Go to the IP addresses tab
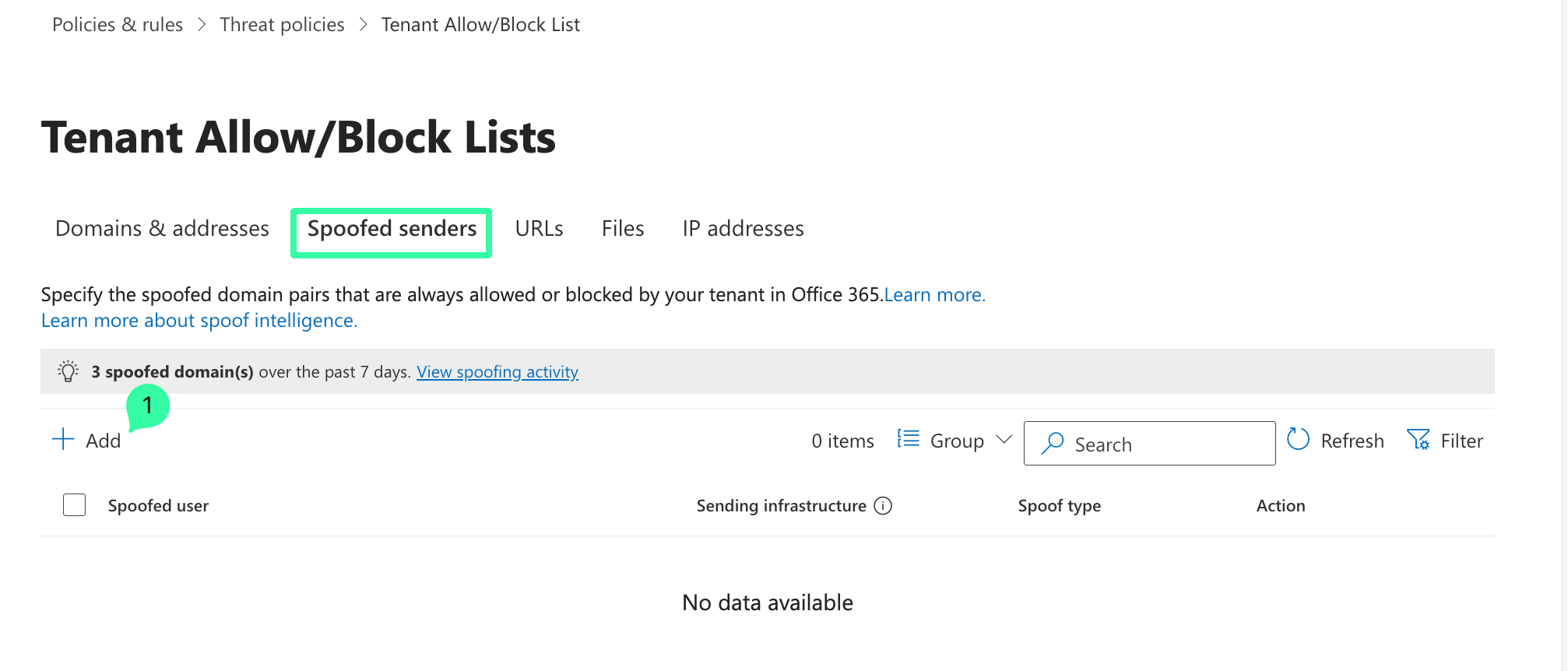 [x=743, y=229]
